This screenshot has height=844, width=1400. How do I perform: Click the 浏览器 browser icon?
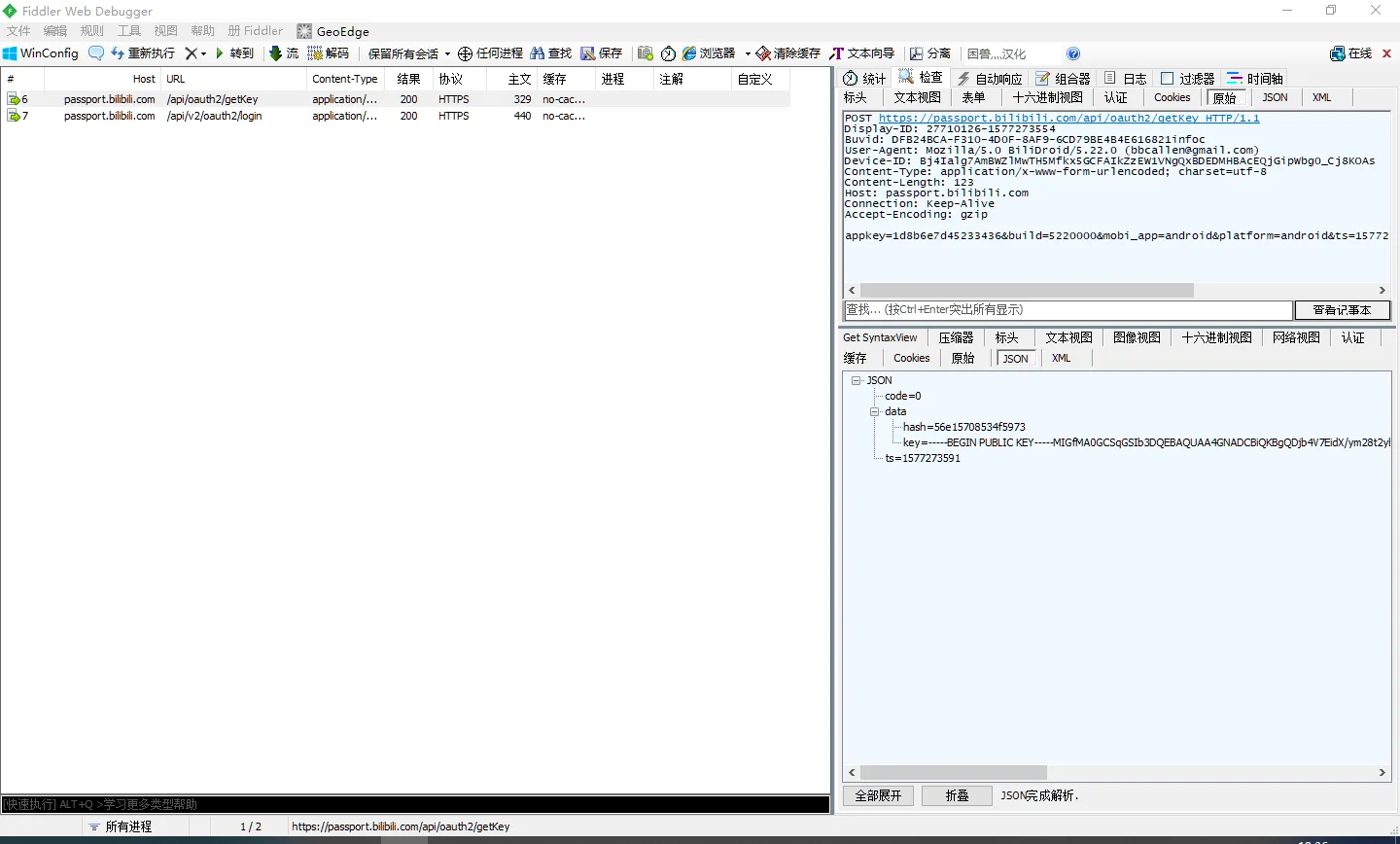tap(689, 53)
